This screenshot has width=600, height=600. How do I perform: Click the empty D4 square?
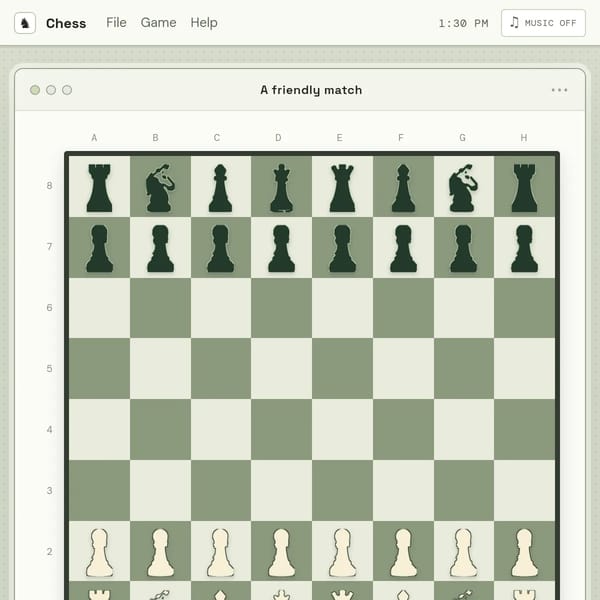(281, 429)
